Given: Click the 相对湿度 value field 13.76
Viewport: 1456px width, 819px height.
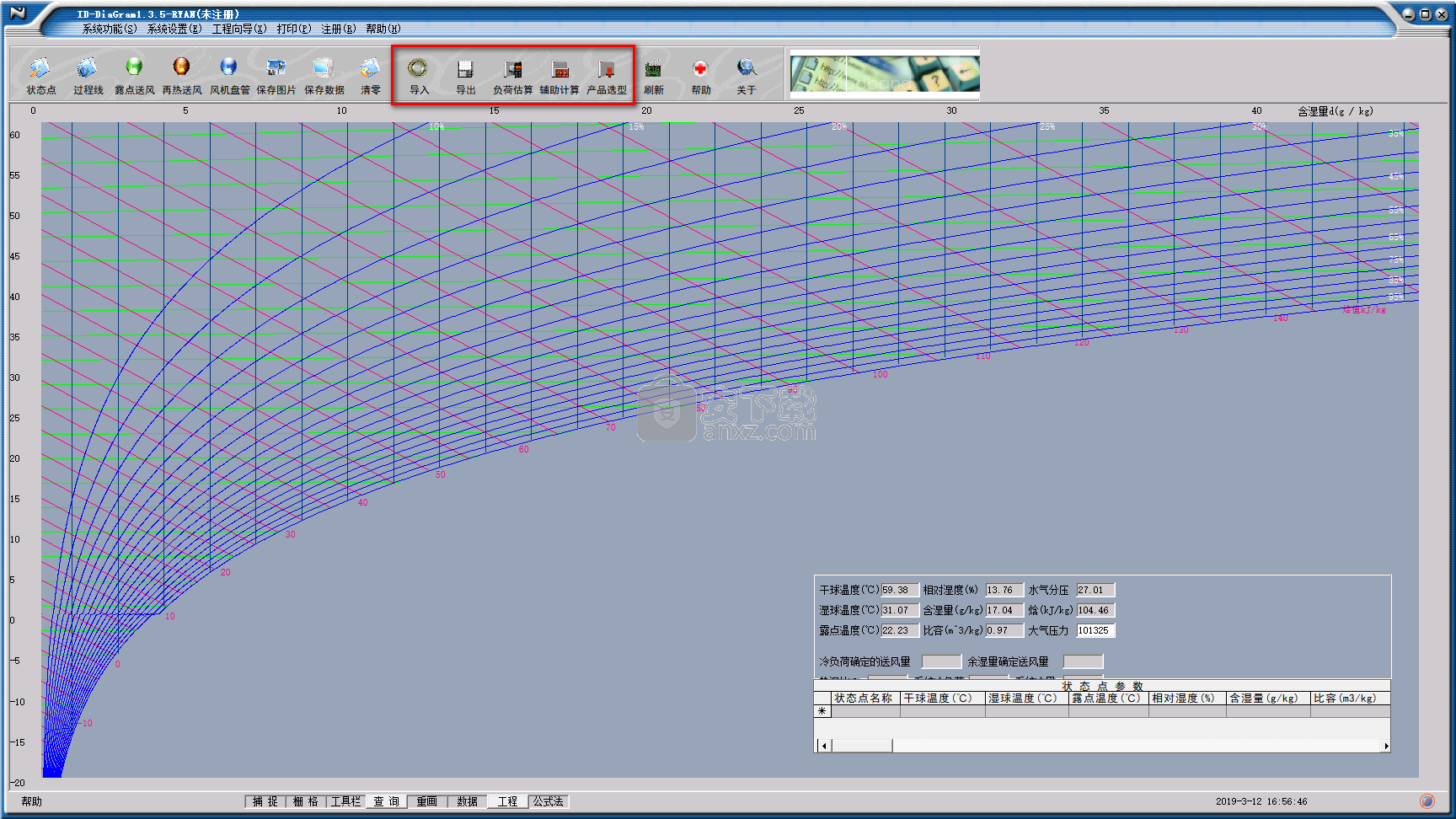Looking at the screenshot, I should pyautogui.click(x=1004, y=590).
